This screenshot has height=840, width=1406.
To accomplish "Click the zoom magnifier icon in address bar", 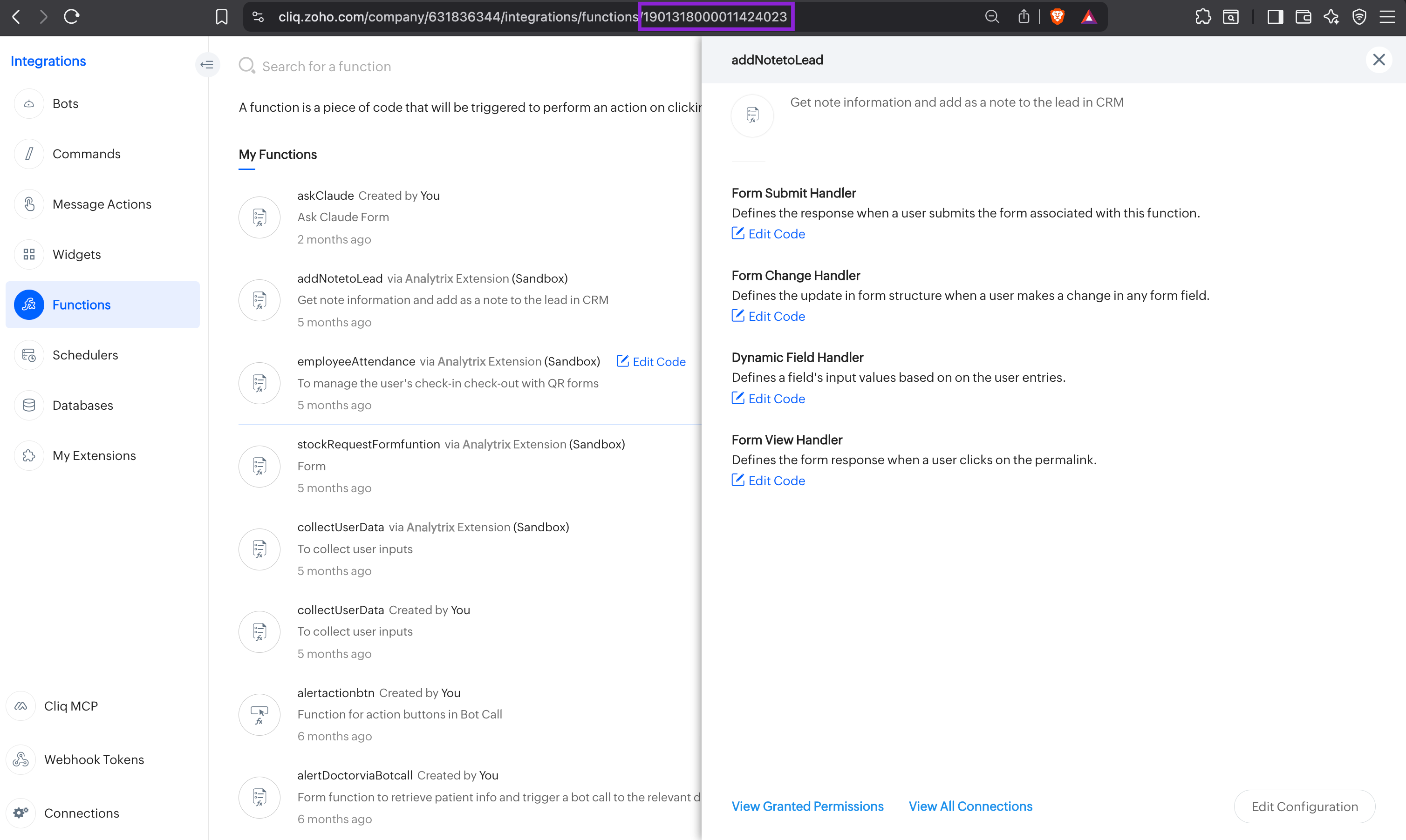I will [991, 17].
